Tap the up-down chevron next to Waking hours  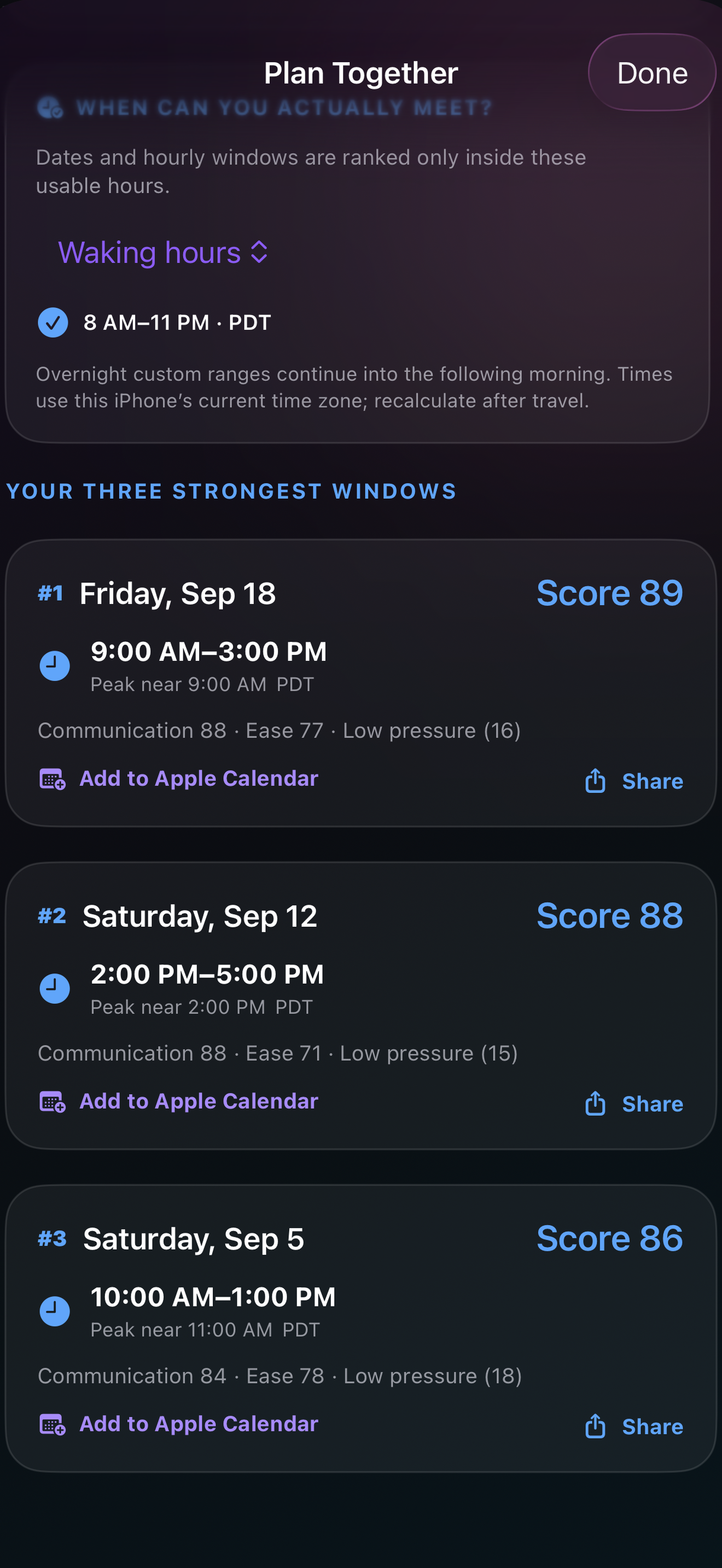coord(259,252)
